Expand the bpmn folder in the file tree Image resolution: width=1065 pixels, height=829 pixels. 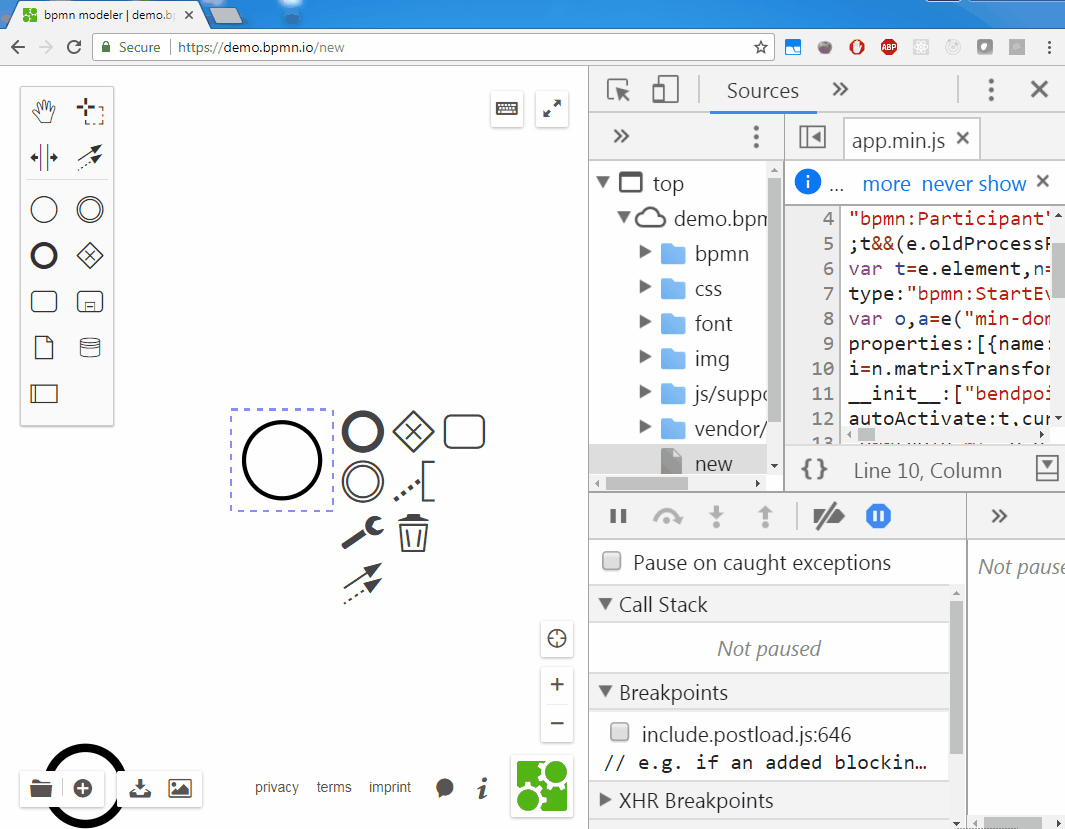[646, 253]
